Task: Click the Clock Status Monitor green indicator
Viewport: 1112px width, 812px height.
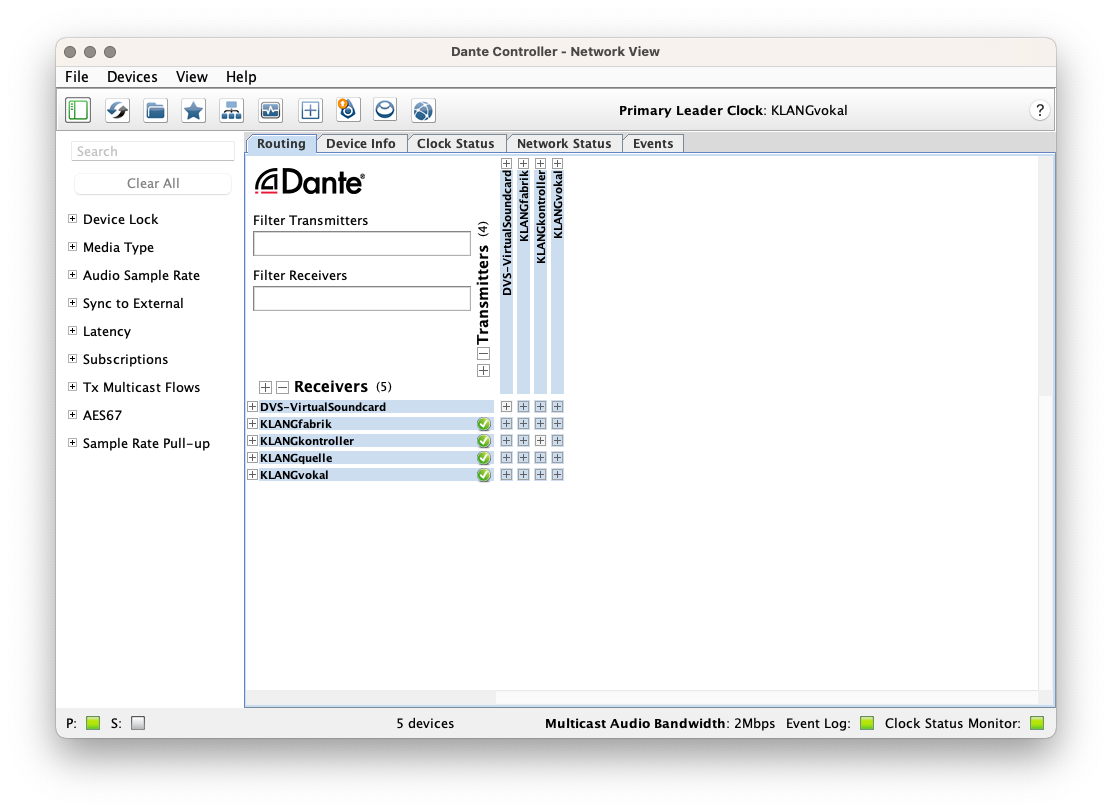Action: (x=1037, y=723)
